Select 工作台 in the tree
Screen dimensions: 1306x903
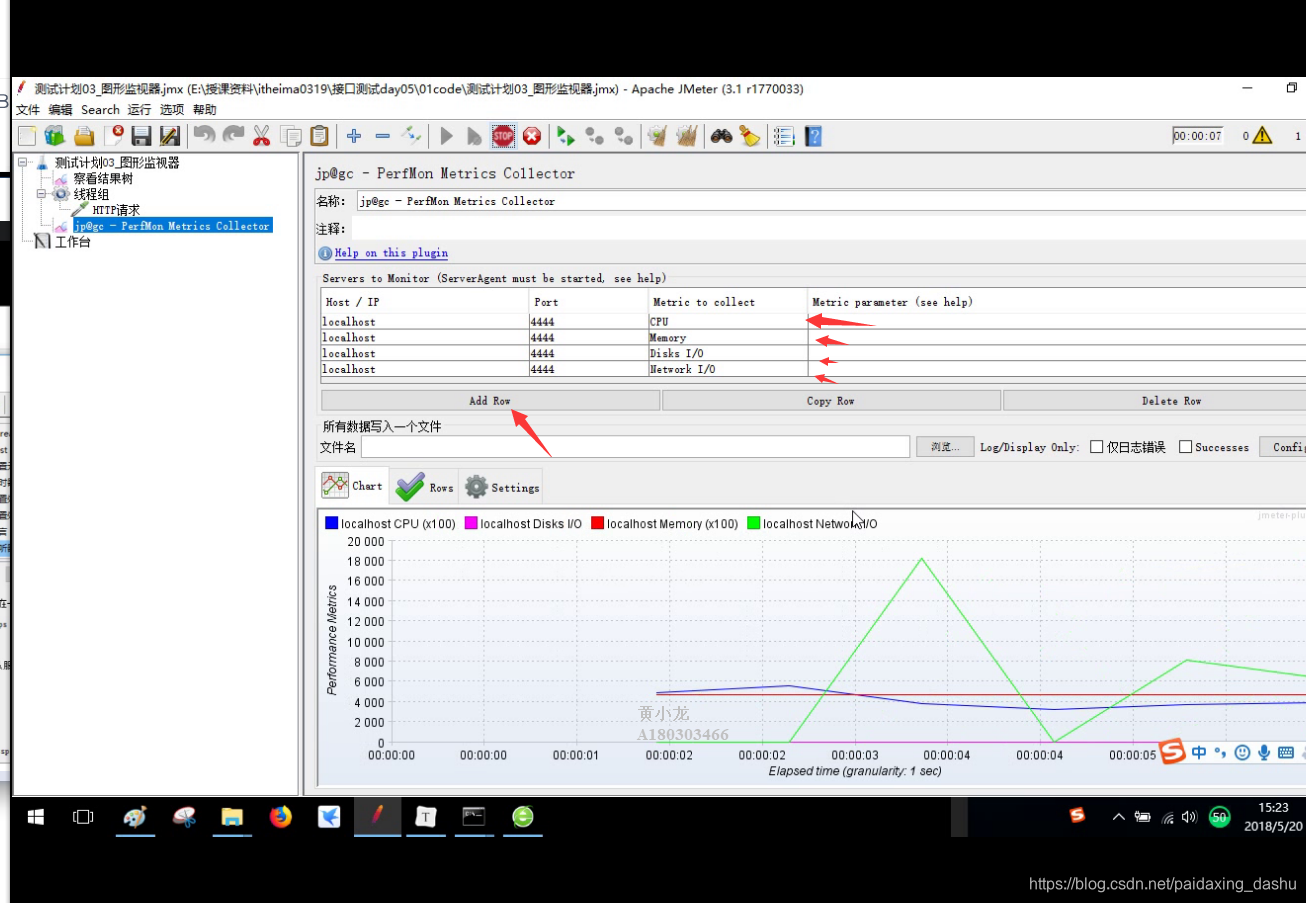(72, 242)
